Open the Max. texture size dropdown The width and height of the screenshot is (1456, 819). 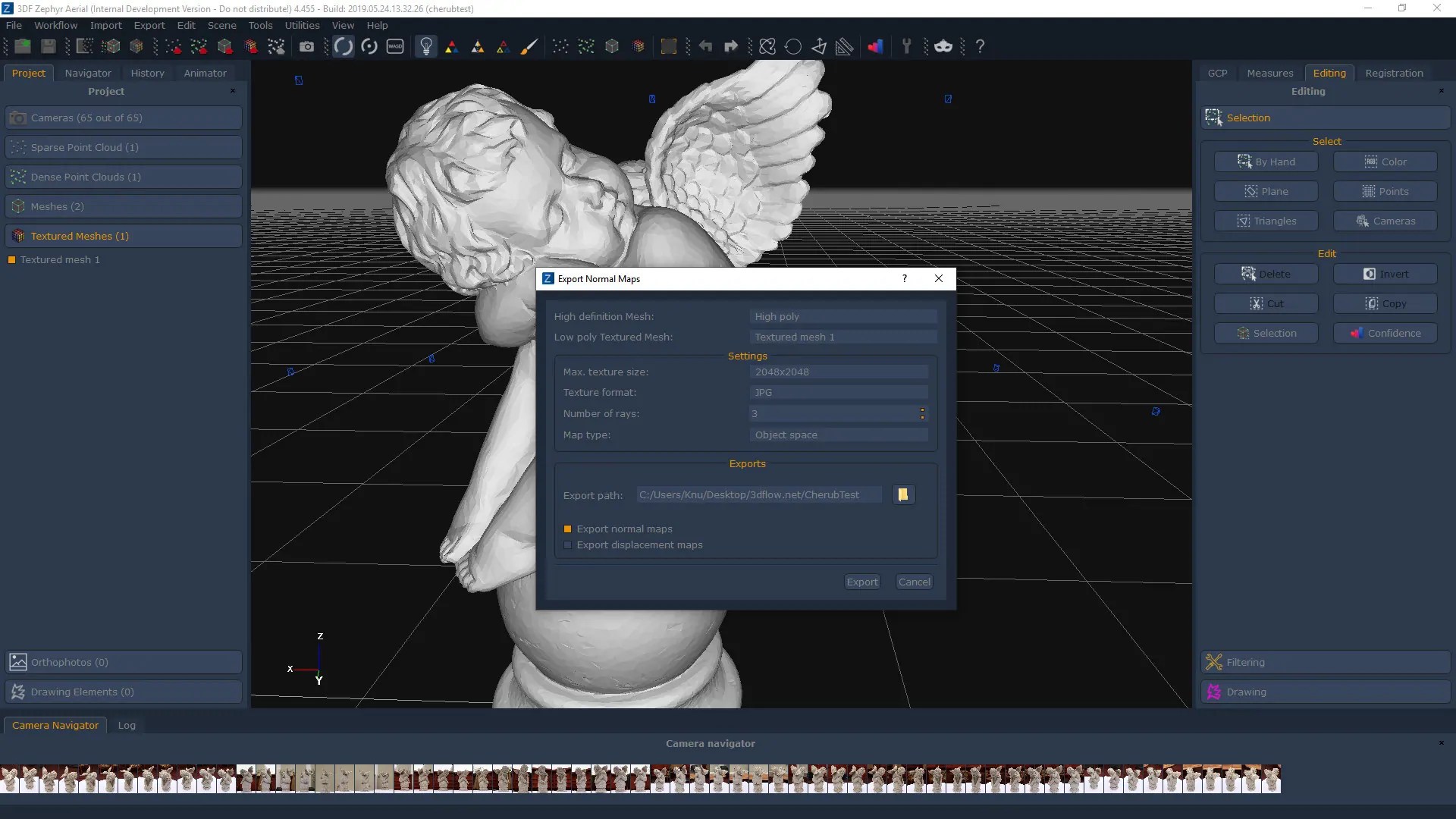pyautogui.click(x=839, y=372)
